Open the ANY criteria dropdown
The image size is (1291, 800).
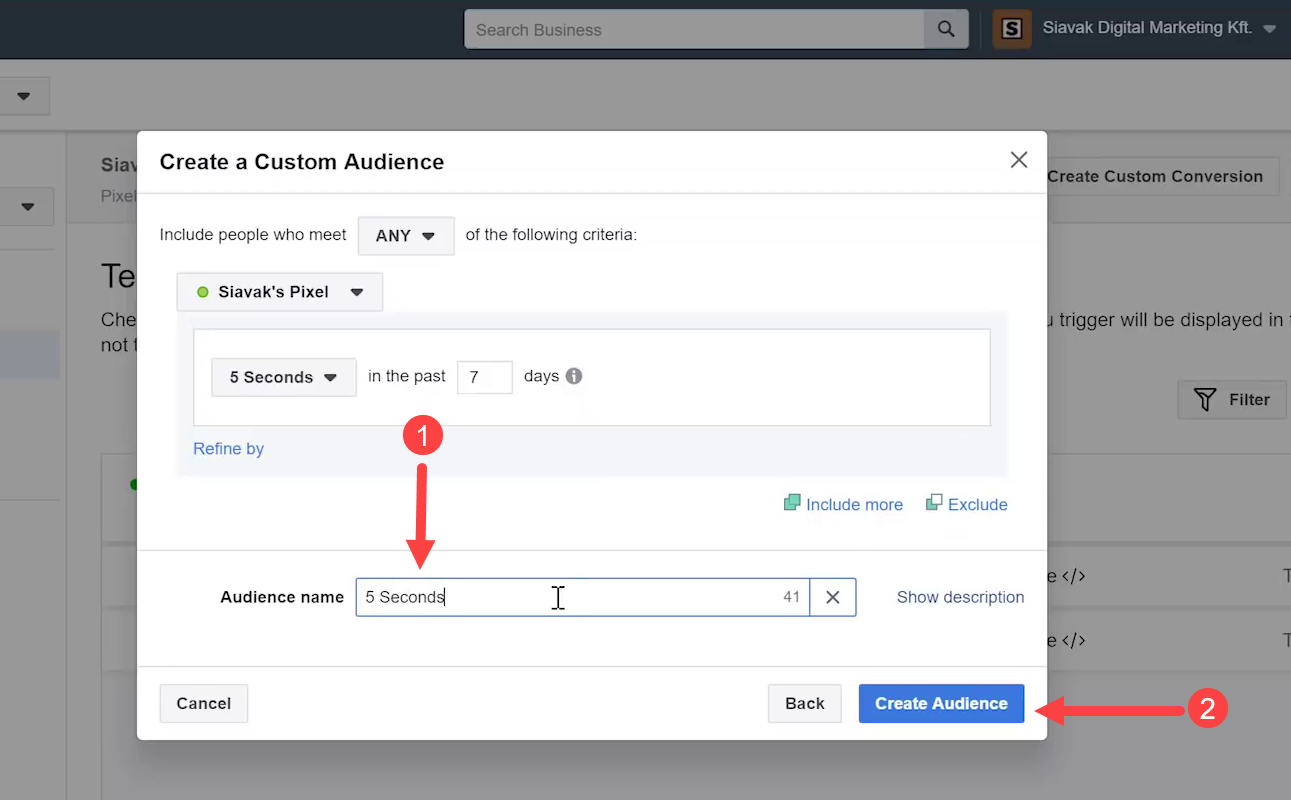(406, 236)
